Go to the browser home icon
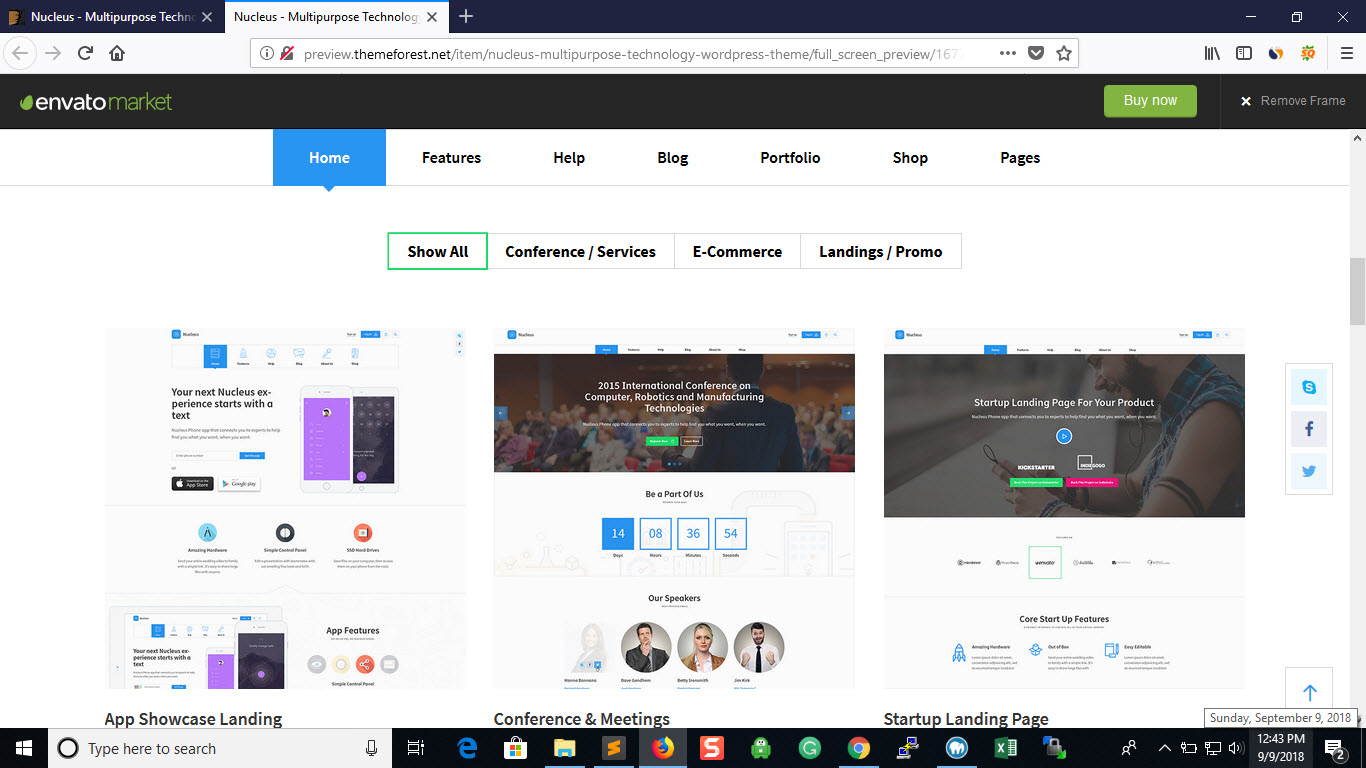 (117, 53)
